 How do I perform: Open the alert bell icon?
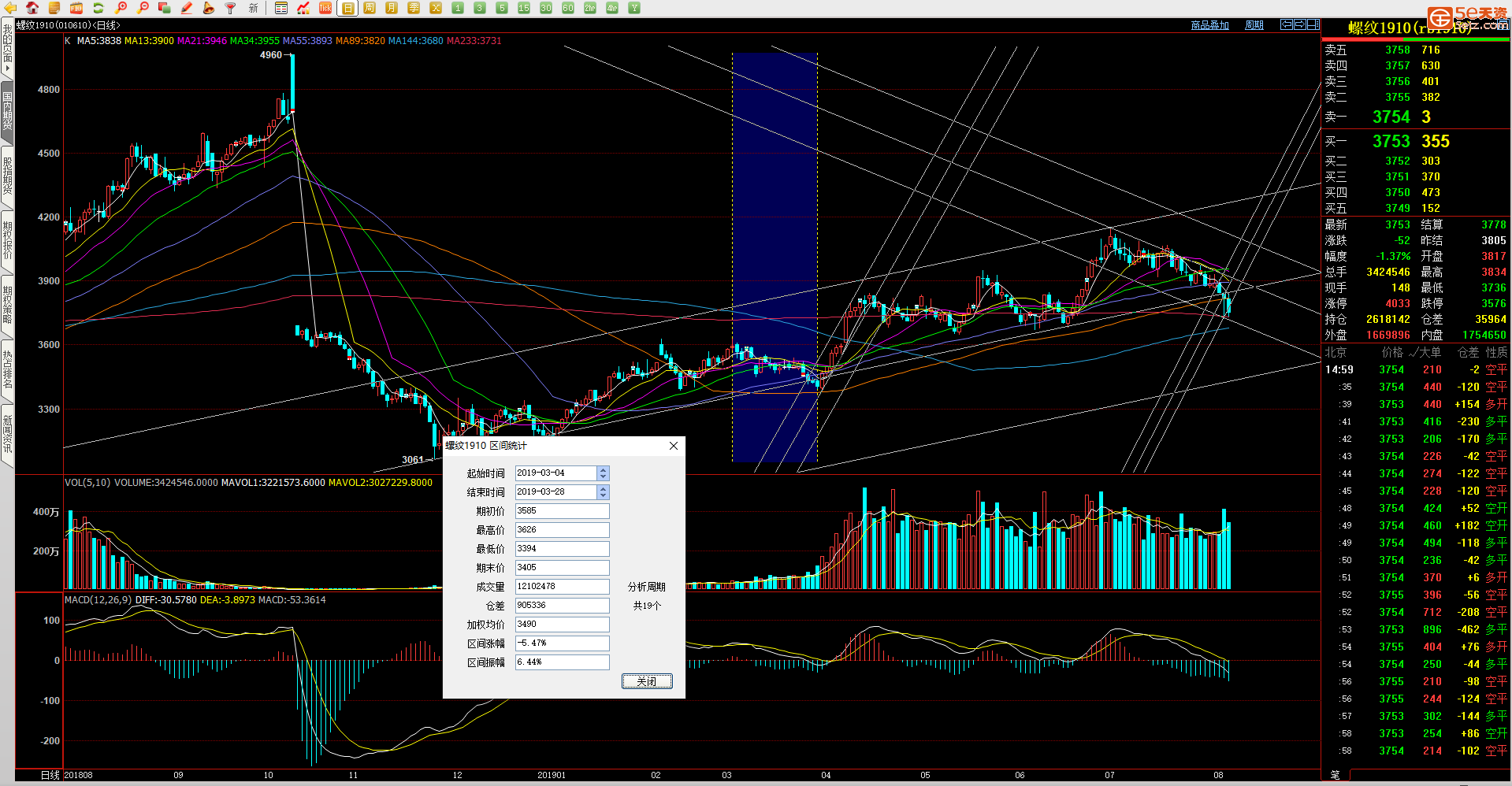pos(209,8)
